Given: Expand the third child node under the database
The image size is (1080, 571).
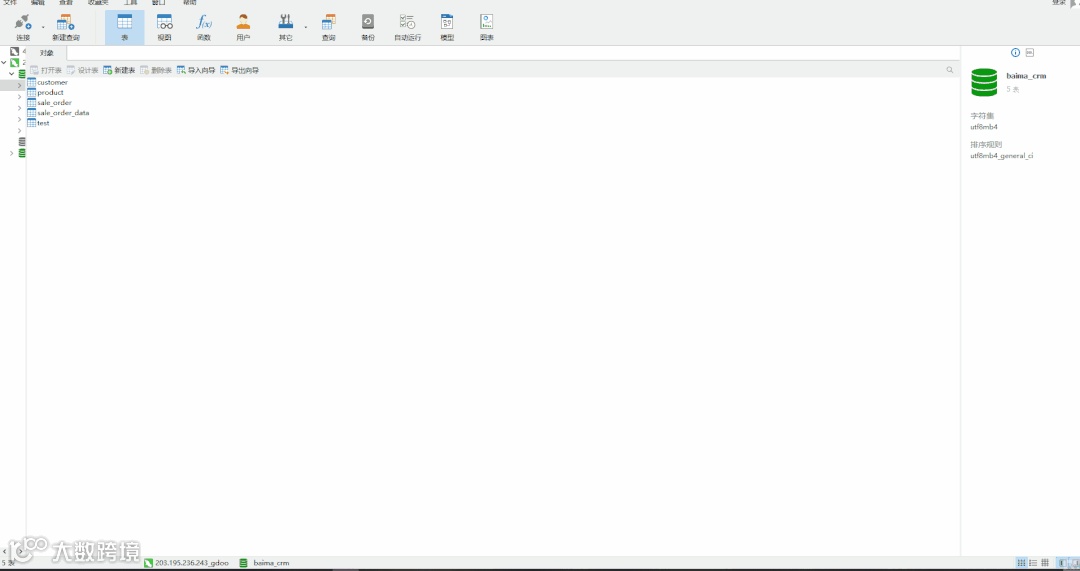Looking at the screenshot, I should [19, 108].
